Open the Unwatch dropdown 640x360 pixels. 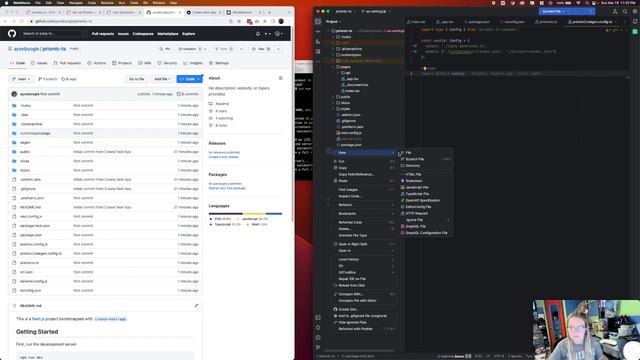pyautogui.click(x=191, y=49)
